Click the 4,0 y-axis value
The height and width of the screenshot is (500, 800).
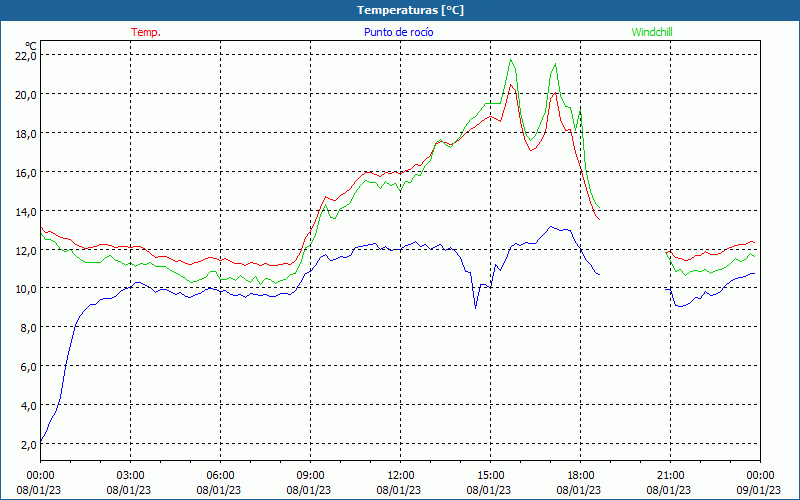(x=29, y=406)
